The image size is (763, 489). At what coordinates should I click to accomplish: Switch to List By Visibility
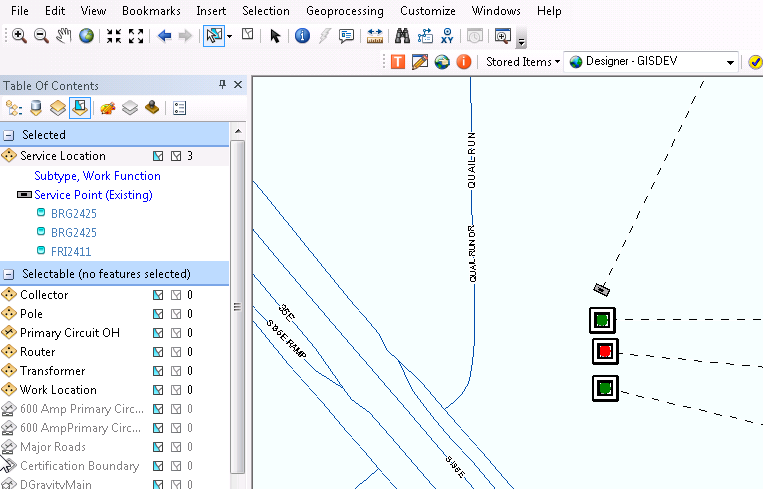58,108
